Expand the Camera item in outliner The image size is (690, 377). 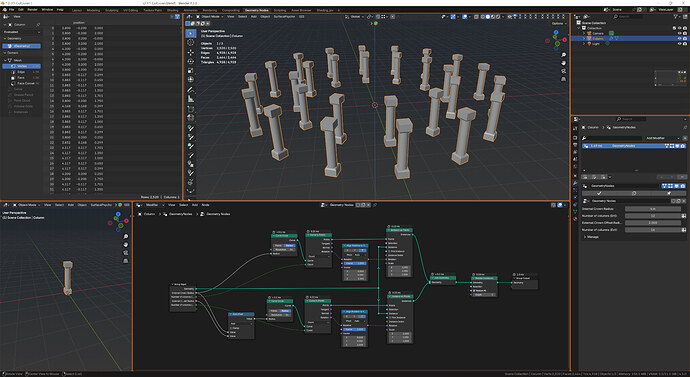[584, 33]
